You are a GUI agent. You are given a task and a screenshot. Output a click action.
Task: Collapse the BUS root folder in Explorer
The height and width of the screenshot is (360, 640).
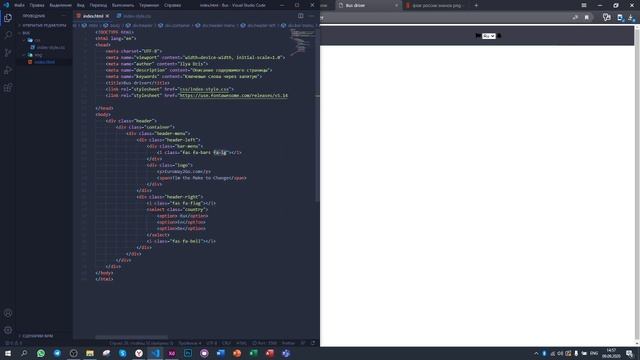(x=26, y=33)
